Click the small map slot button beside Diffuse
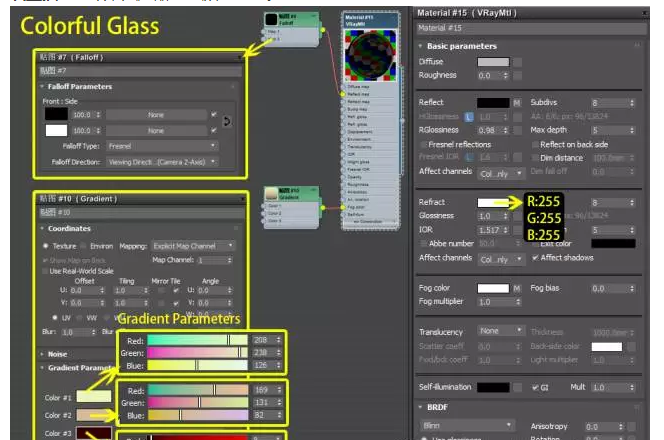This screenshot has height=440, width=664. 517,62
